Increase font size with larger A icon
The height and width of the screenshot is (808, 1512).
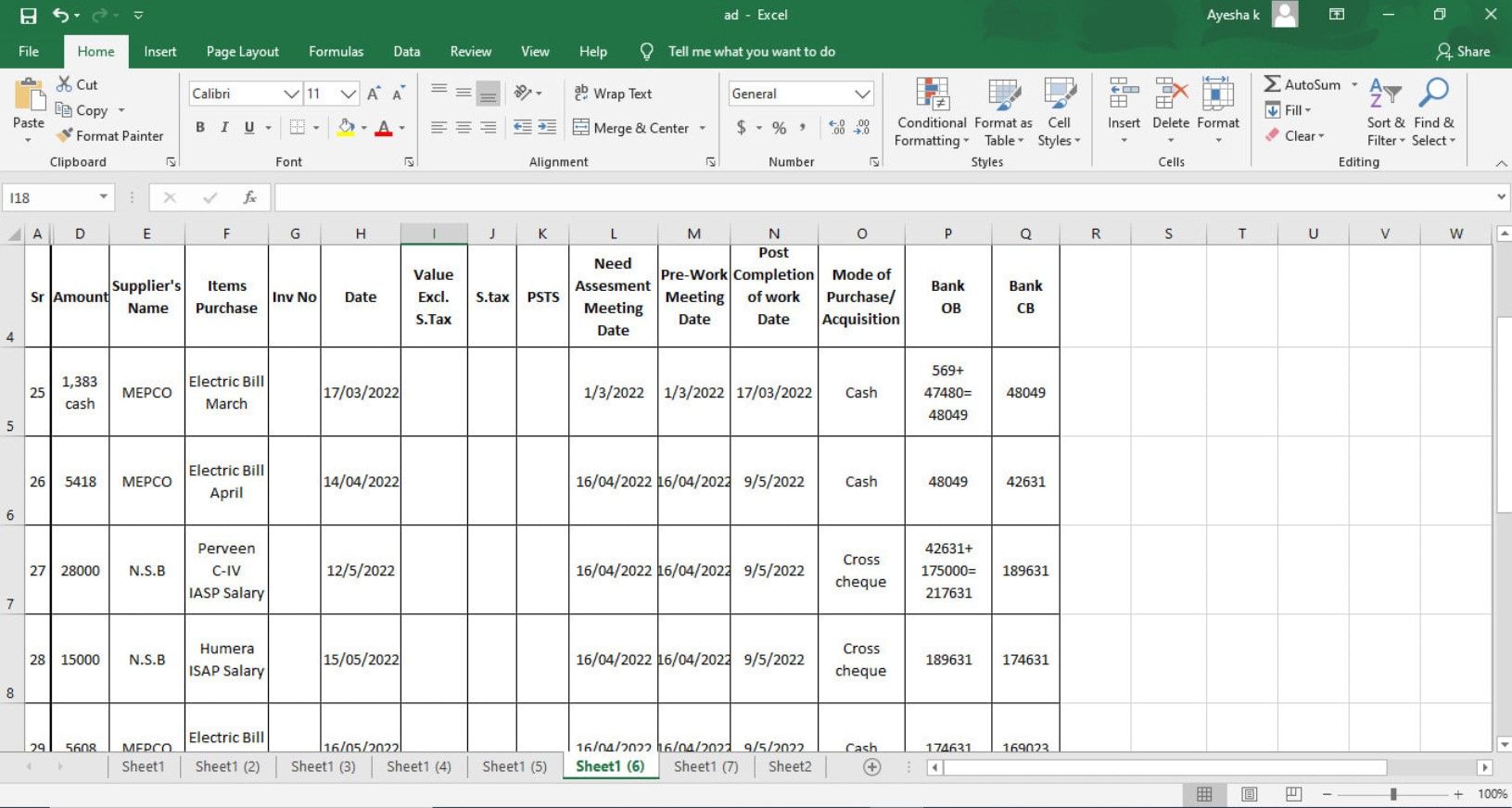374,94
